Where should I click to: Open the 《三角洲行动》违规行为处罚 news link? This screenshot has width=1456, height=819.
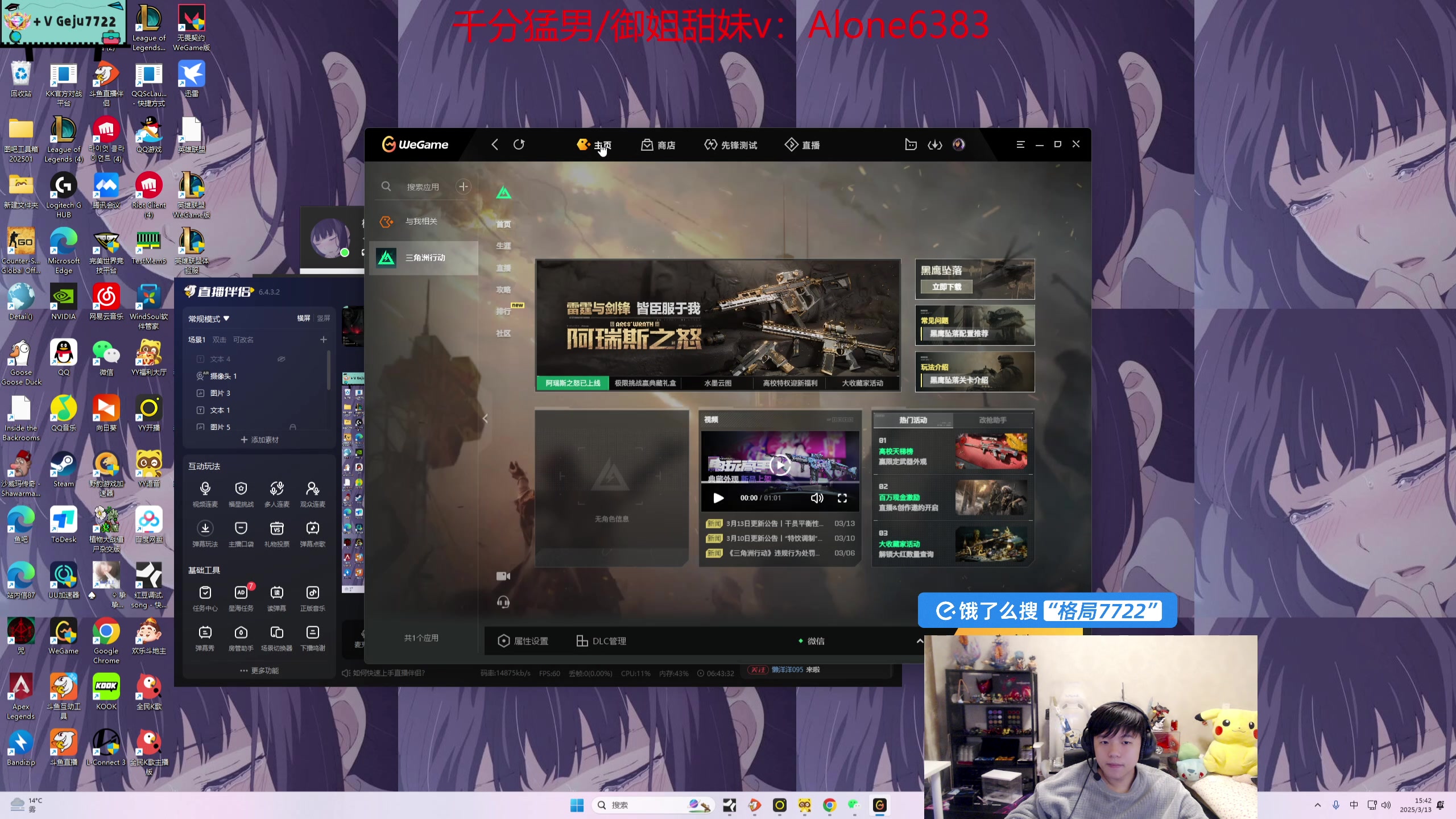pyautogui.click(x=773, y=553)
